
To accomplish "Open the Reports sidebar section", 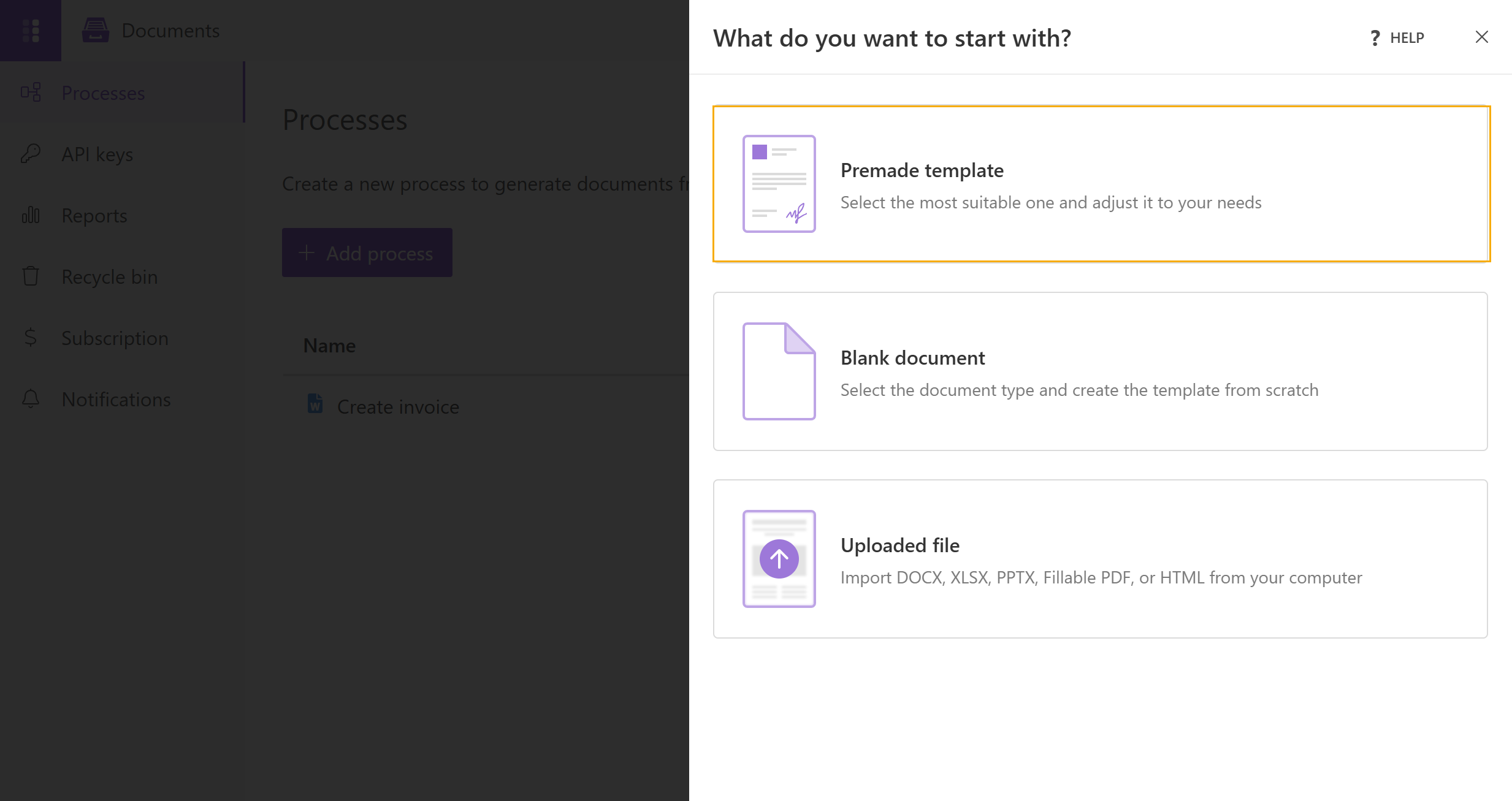I will pyautogui.click(x=94, y=216).
